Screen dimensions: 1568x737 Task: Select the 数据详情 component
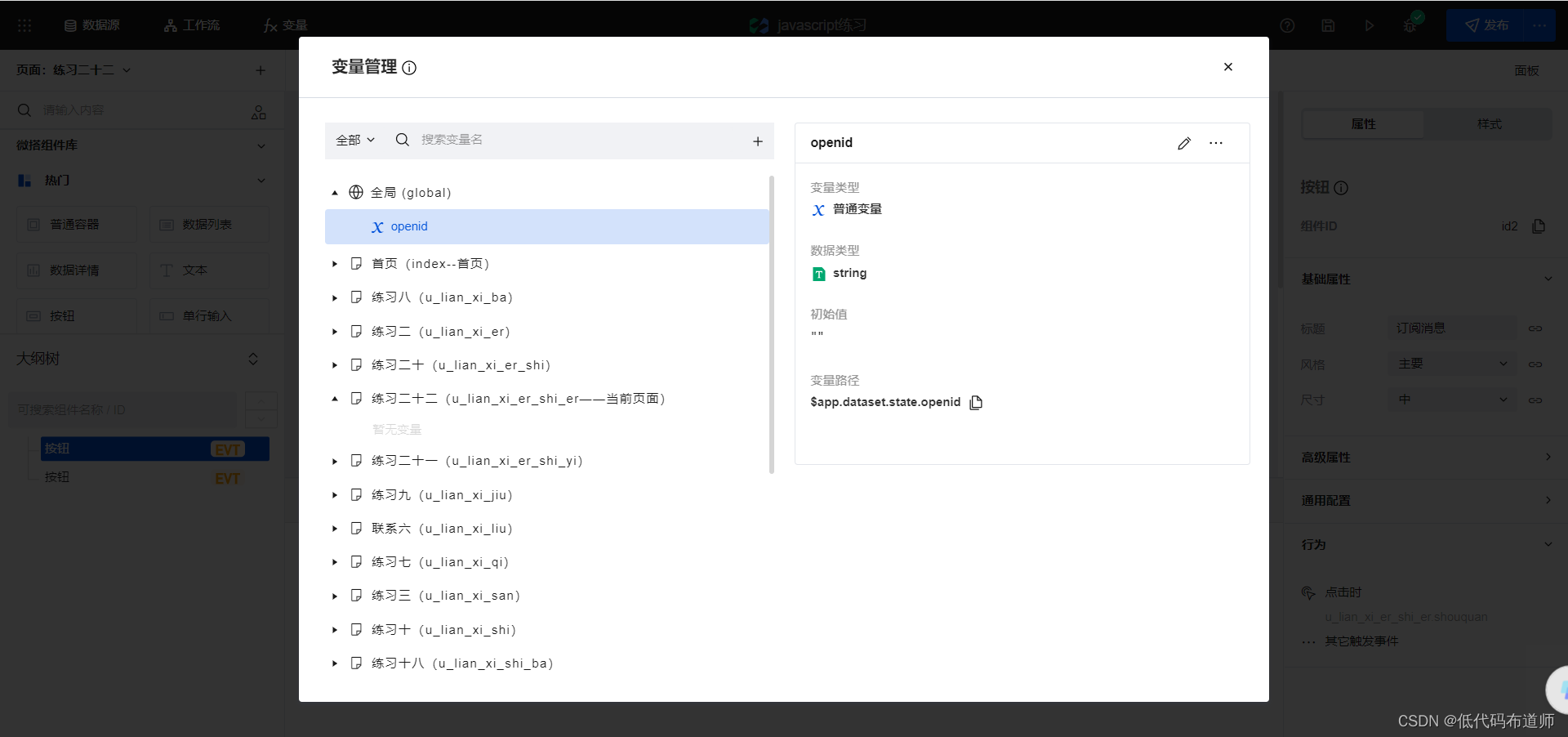click(x=77, y=270)
